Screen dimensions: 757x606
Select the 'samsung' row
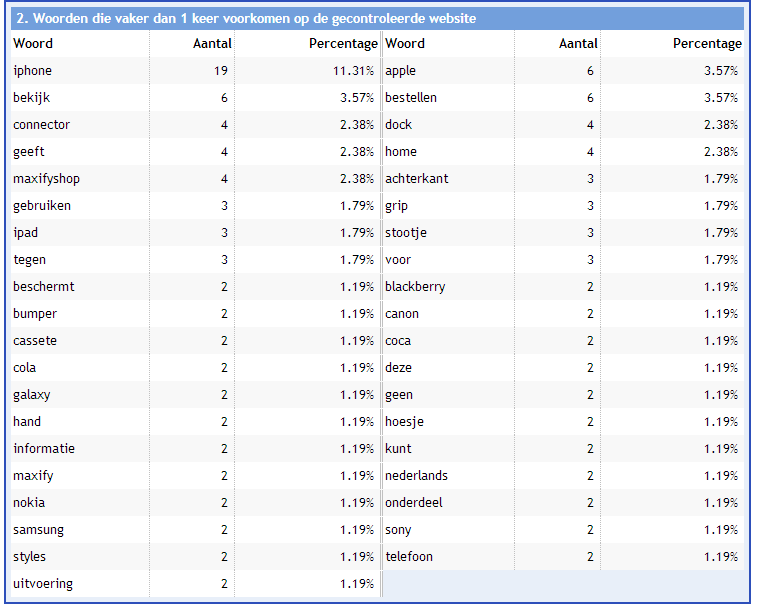[196, 530]
